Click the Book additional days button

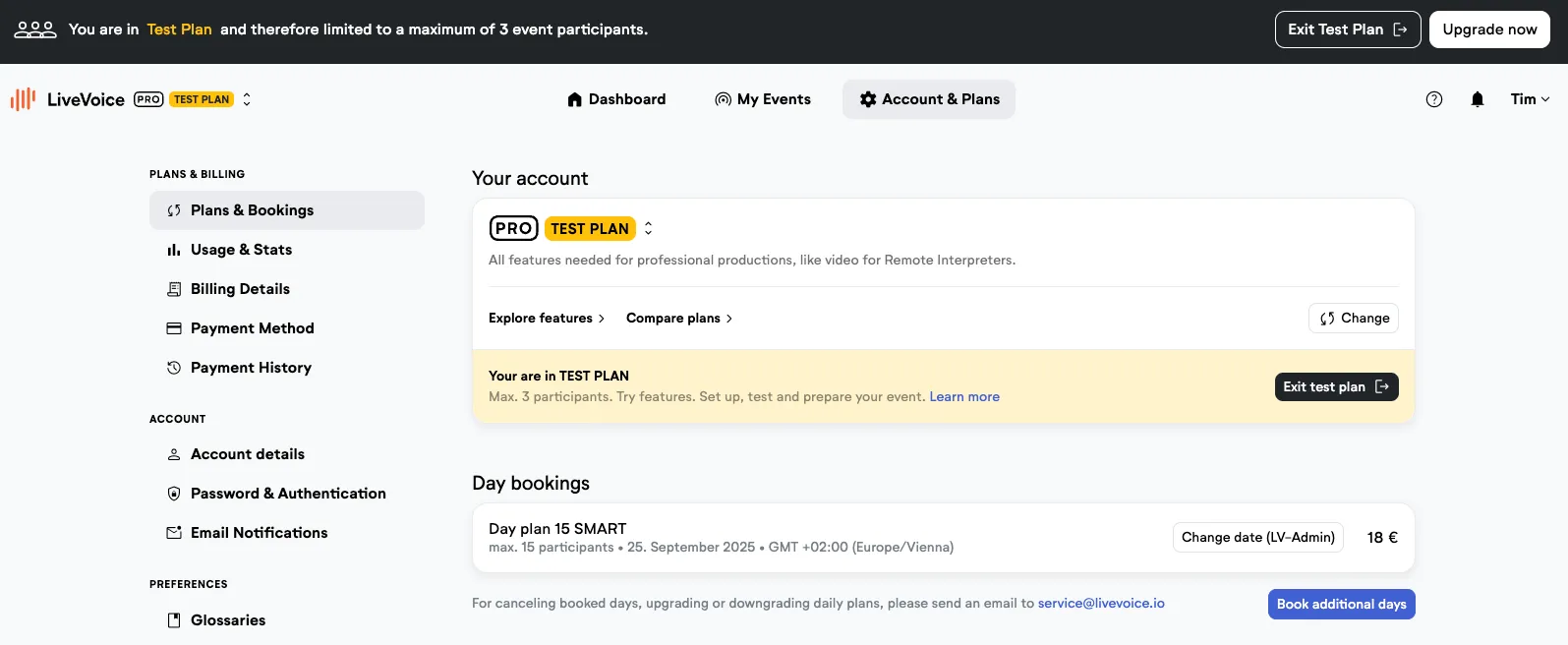[1341, 604]
